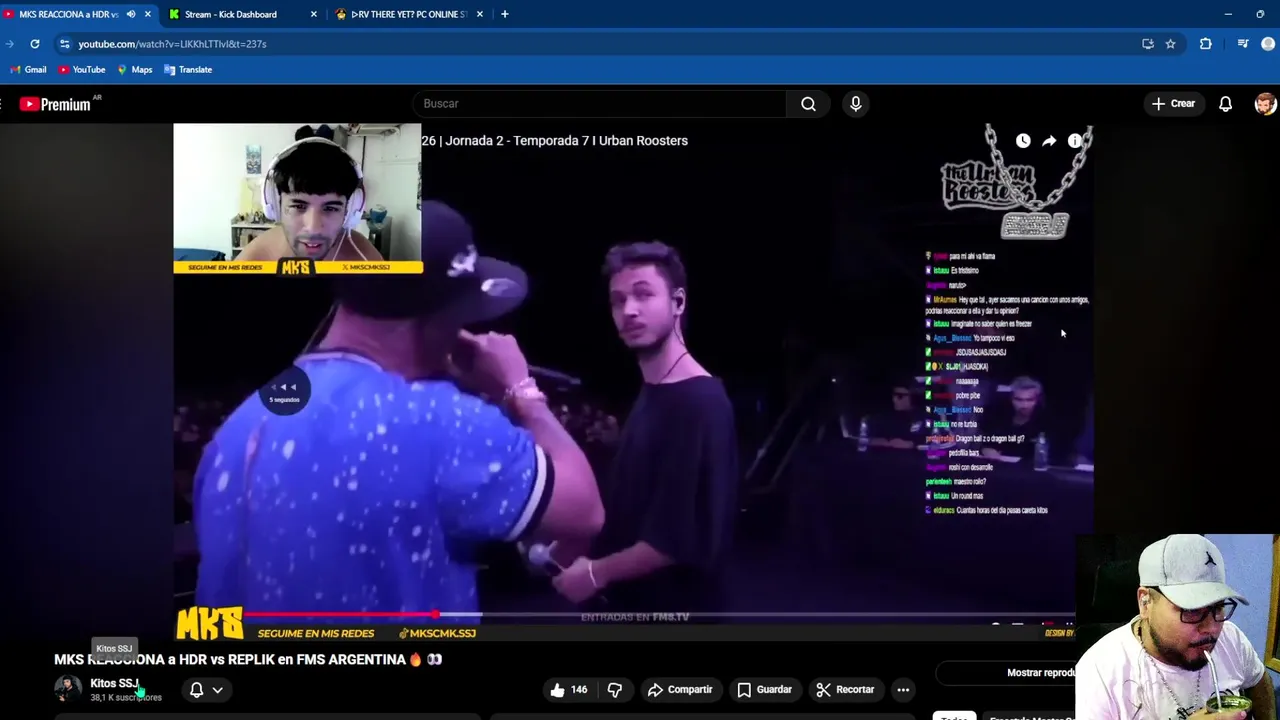Reload the current page
The image size is (1280, 720).
point(35,44)
